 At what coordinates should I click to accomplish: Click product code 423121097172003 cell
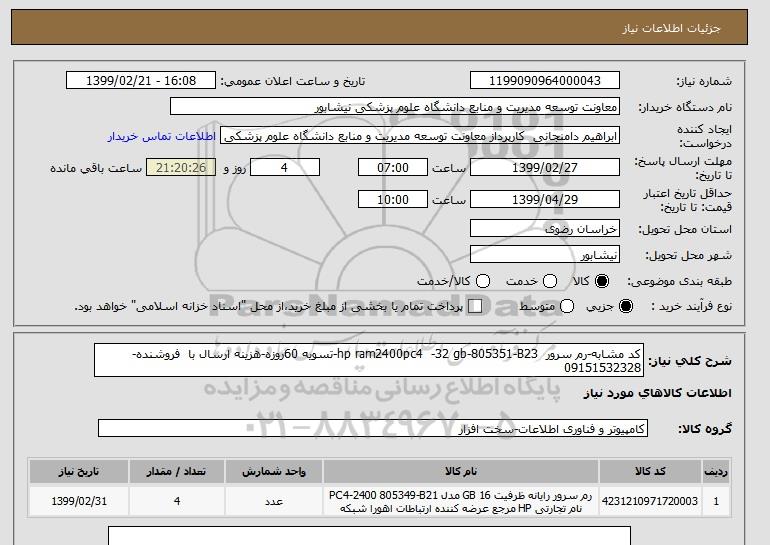650,501
